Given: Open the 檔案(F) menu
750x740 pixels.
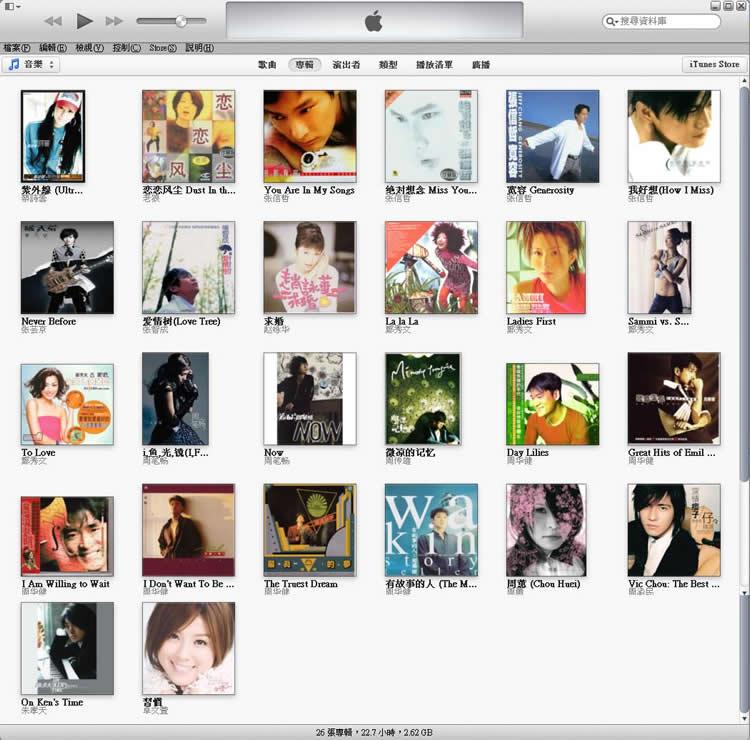Looking at the screenshot, I should [x=16, y=48].
